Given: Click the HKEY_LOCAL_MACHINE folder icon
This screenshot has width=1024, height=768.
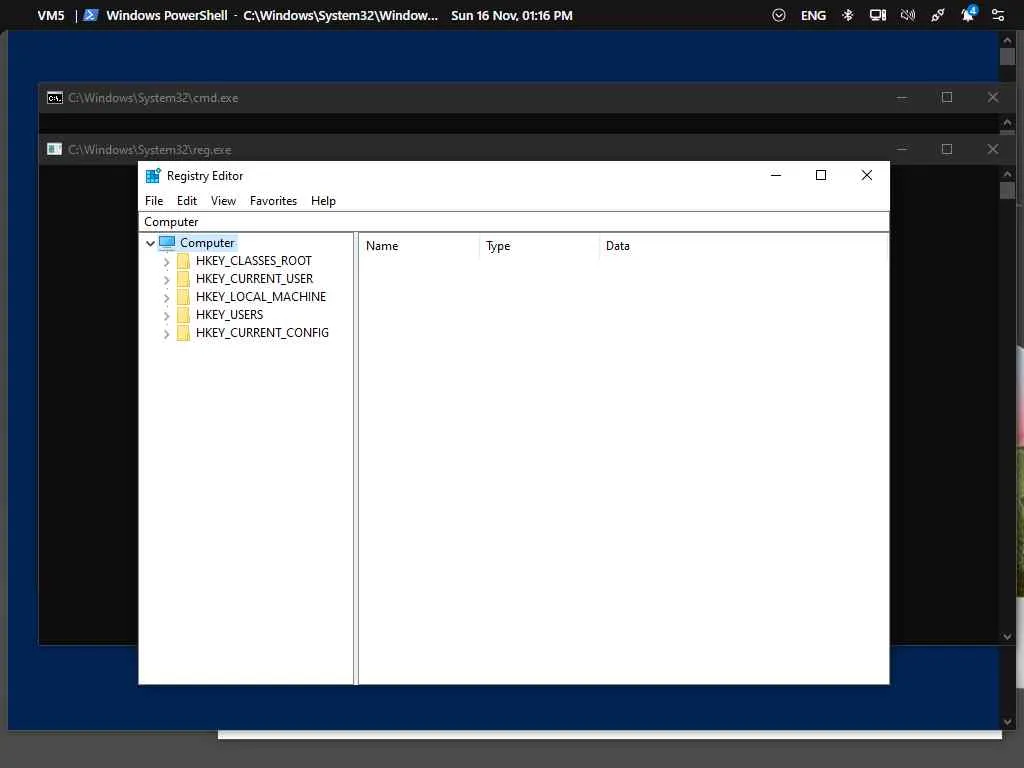Looking at the screenshot, I should [x=184, y=297].
